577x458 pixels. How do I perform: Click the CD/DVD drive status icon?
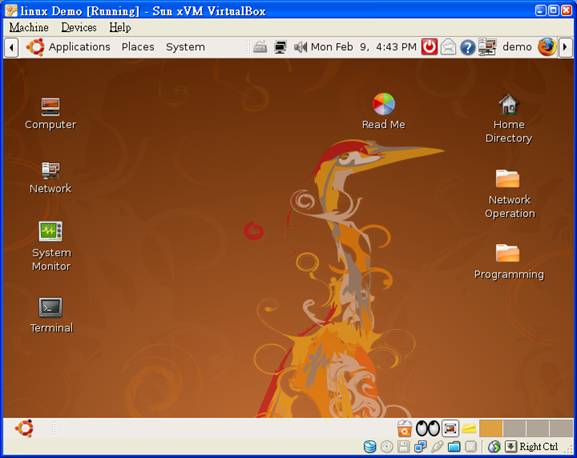pos(386,447)
